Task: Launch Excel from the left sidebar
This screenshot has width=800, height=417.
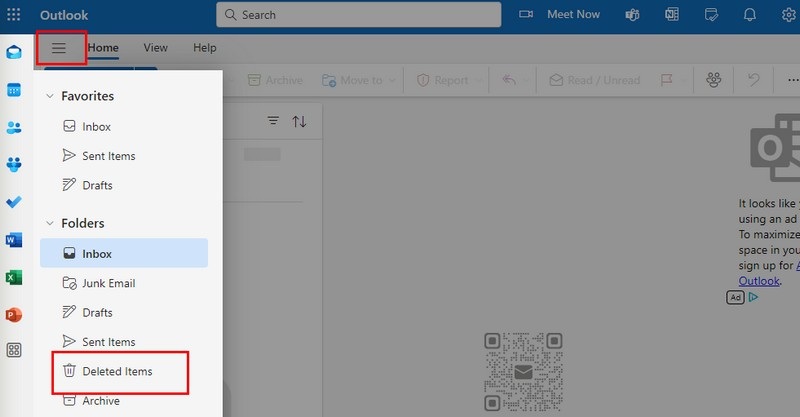Action: (x=14, y=277)
